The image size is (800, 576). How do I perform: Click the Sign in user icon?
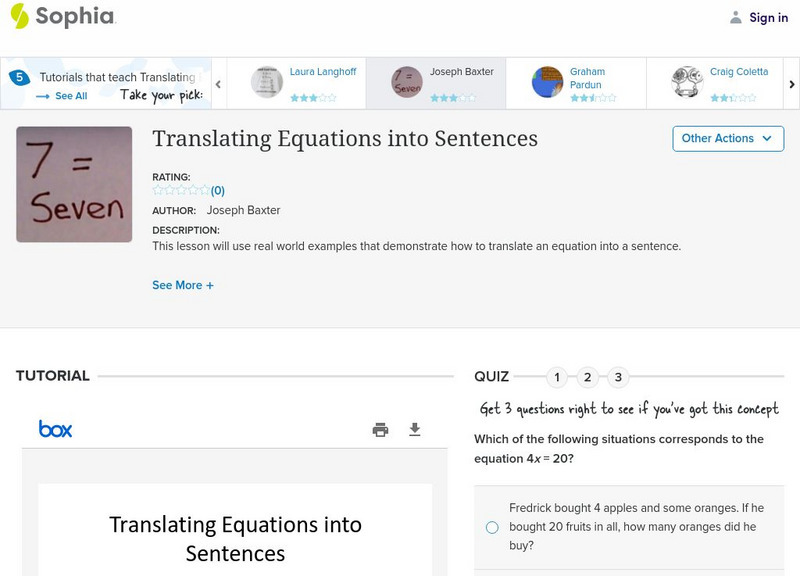(x=736, y=17)
